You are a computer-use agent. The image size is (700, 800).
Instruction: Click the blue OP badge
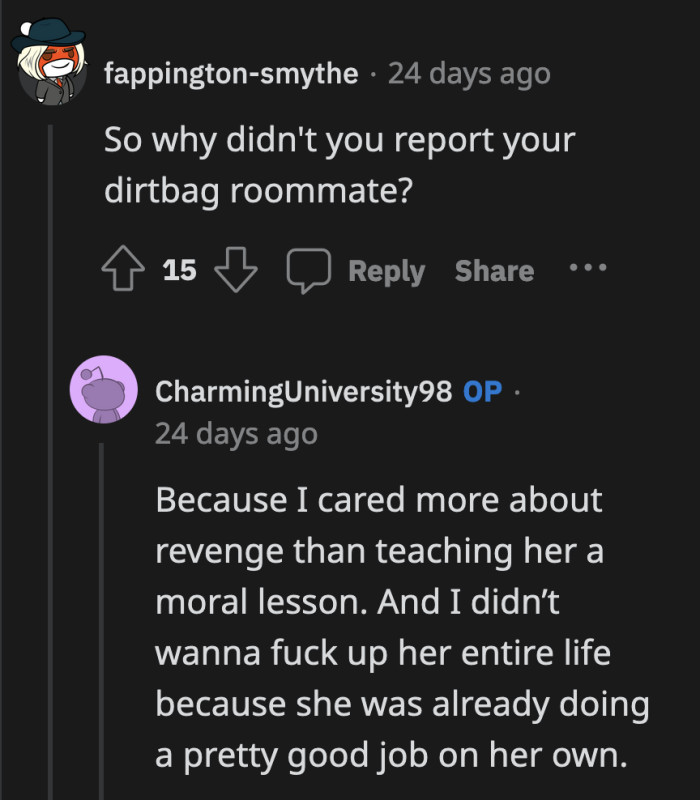click(482, 393)
